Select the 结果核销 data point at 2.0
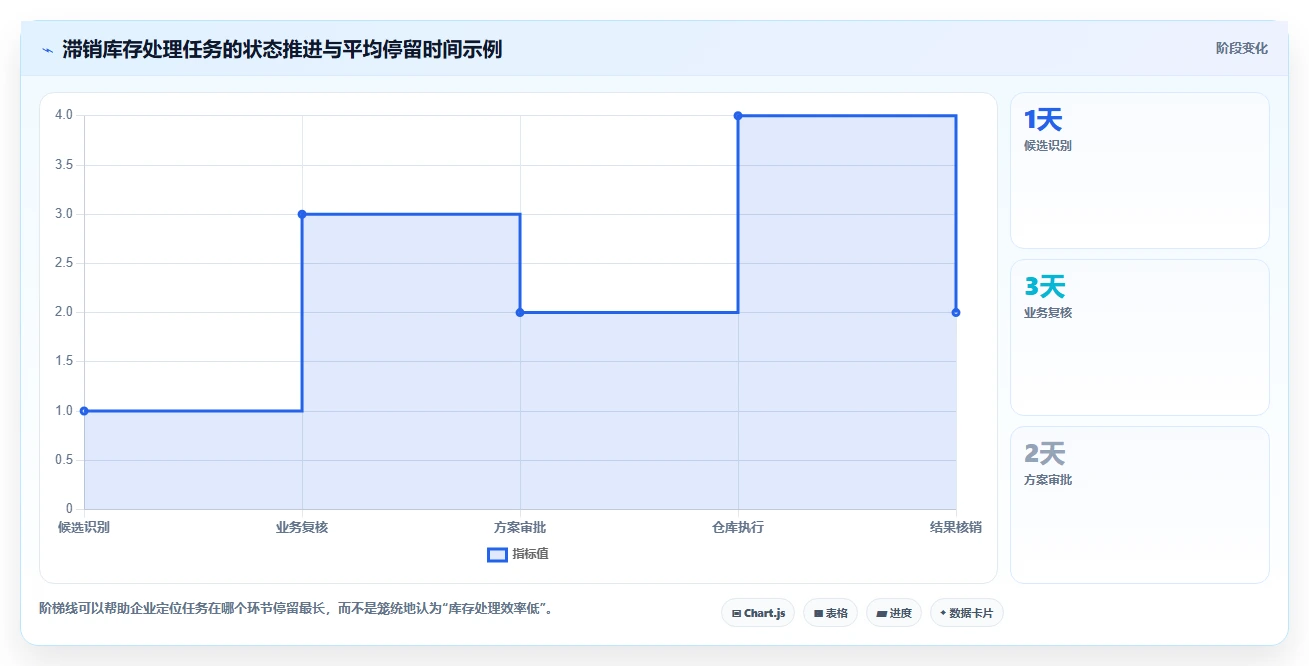Screen dimensions: 1309x666 point(956,312)
